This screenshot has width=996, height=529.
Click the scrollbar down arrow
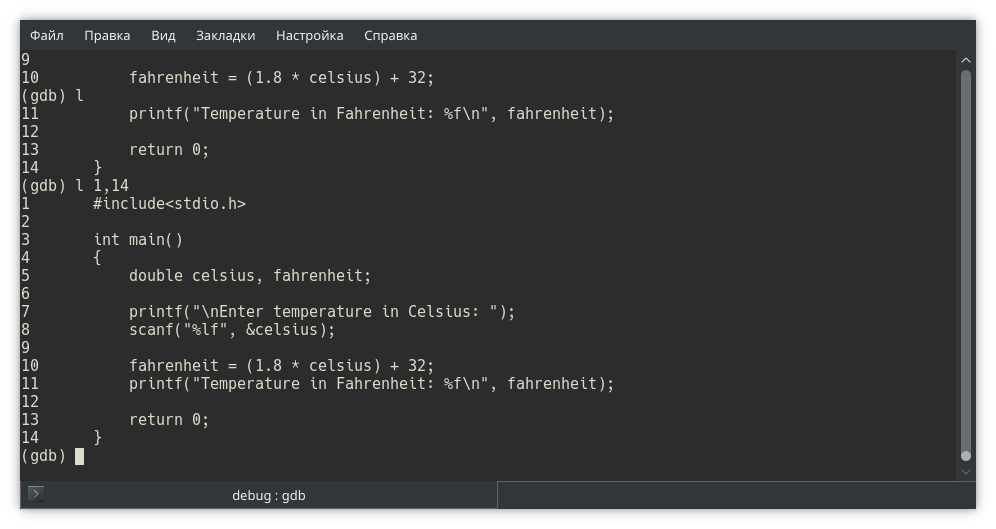coord(965,470)
